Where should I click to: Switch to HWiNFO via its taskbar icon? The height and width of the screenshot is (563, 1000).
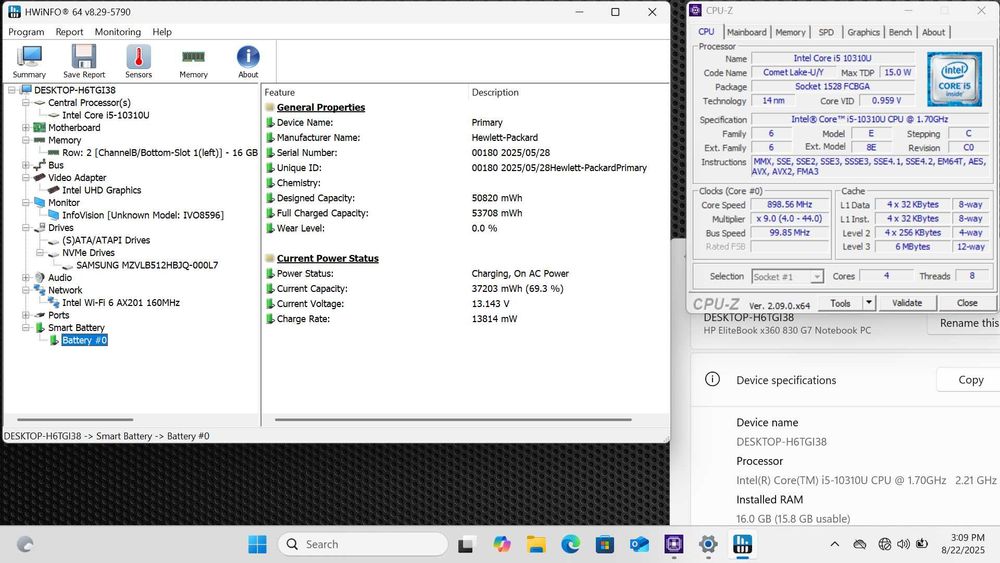click(742, 545)
